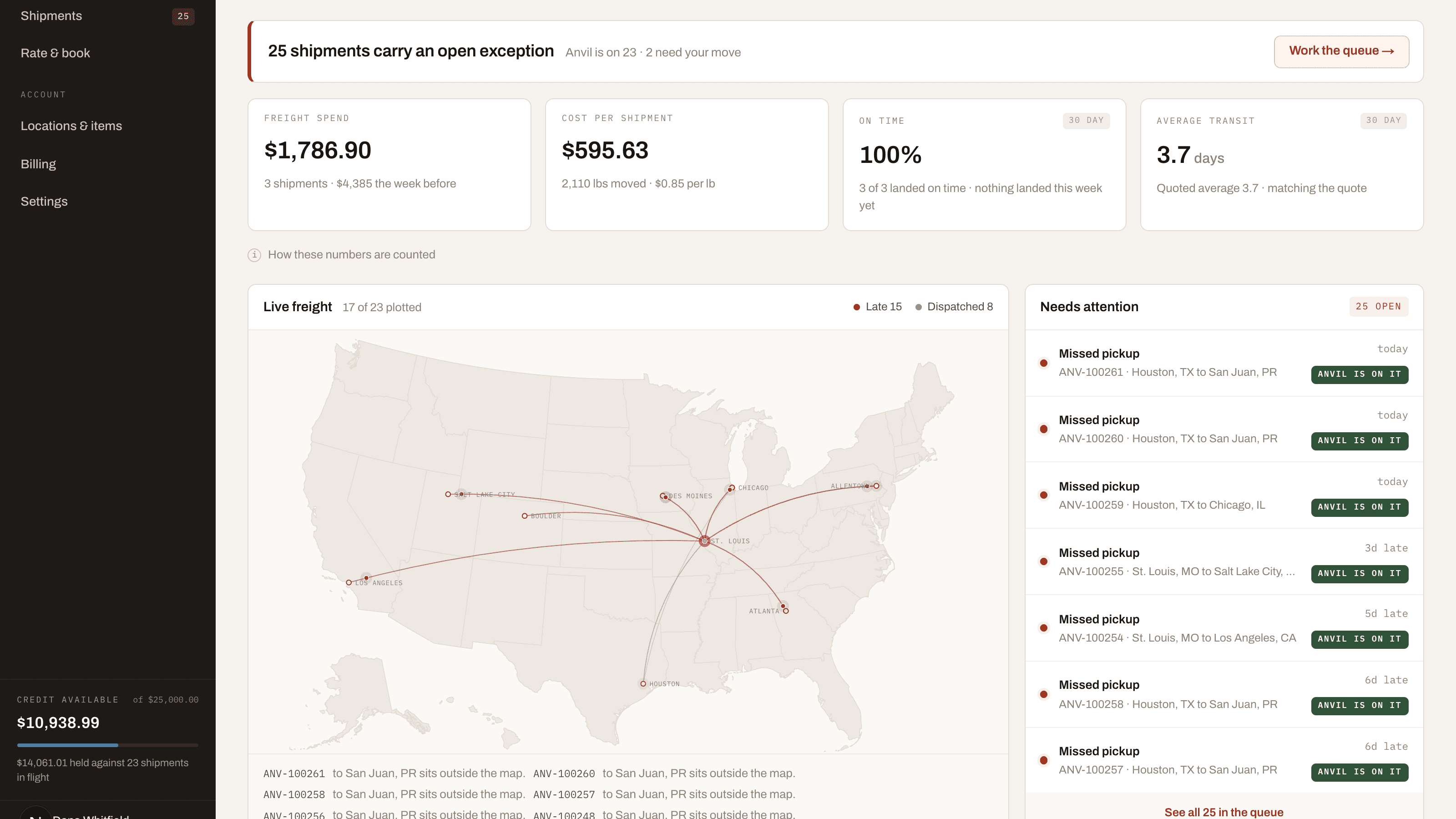Click the $10,938.99 credit available amount
Screen dimensions: 1456x819
pyautogui.click(x=58, y=723)
